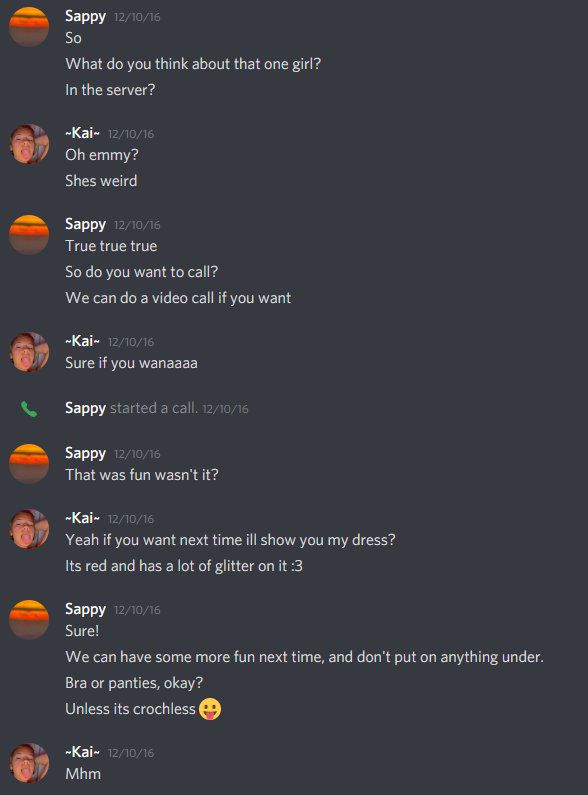Screen dimensions: 588x795
Task: Click Sappy's avatar beside the first "So" message
Action: (29, 27)
